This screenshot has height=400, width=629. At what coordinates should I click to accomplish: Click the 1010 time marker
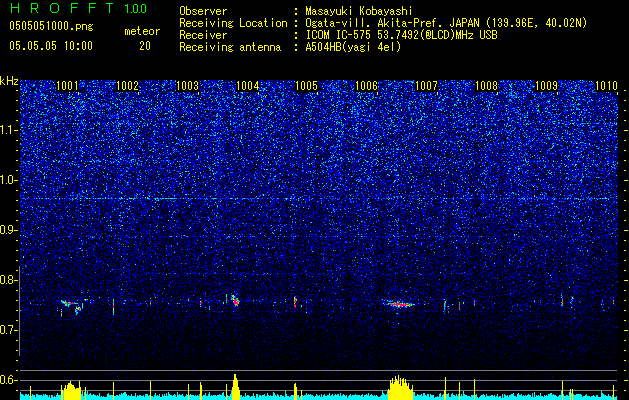coord(606,85)
